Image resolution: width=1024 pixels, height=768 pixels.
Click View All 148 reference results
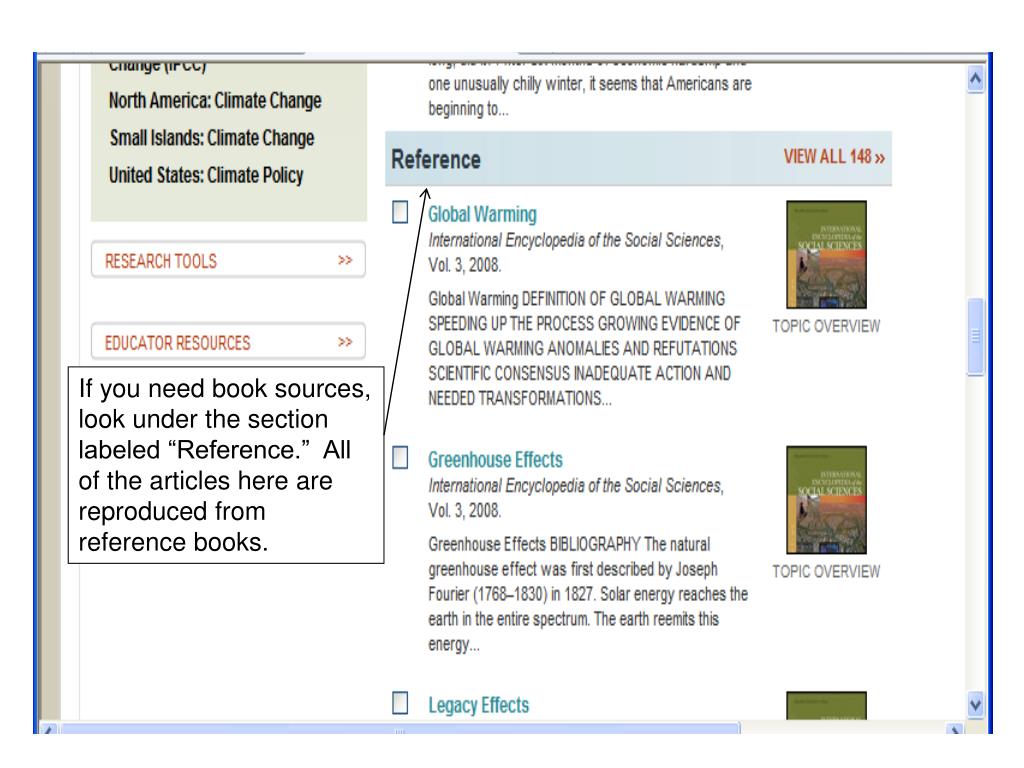(834, 157)
